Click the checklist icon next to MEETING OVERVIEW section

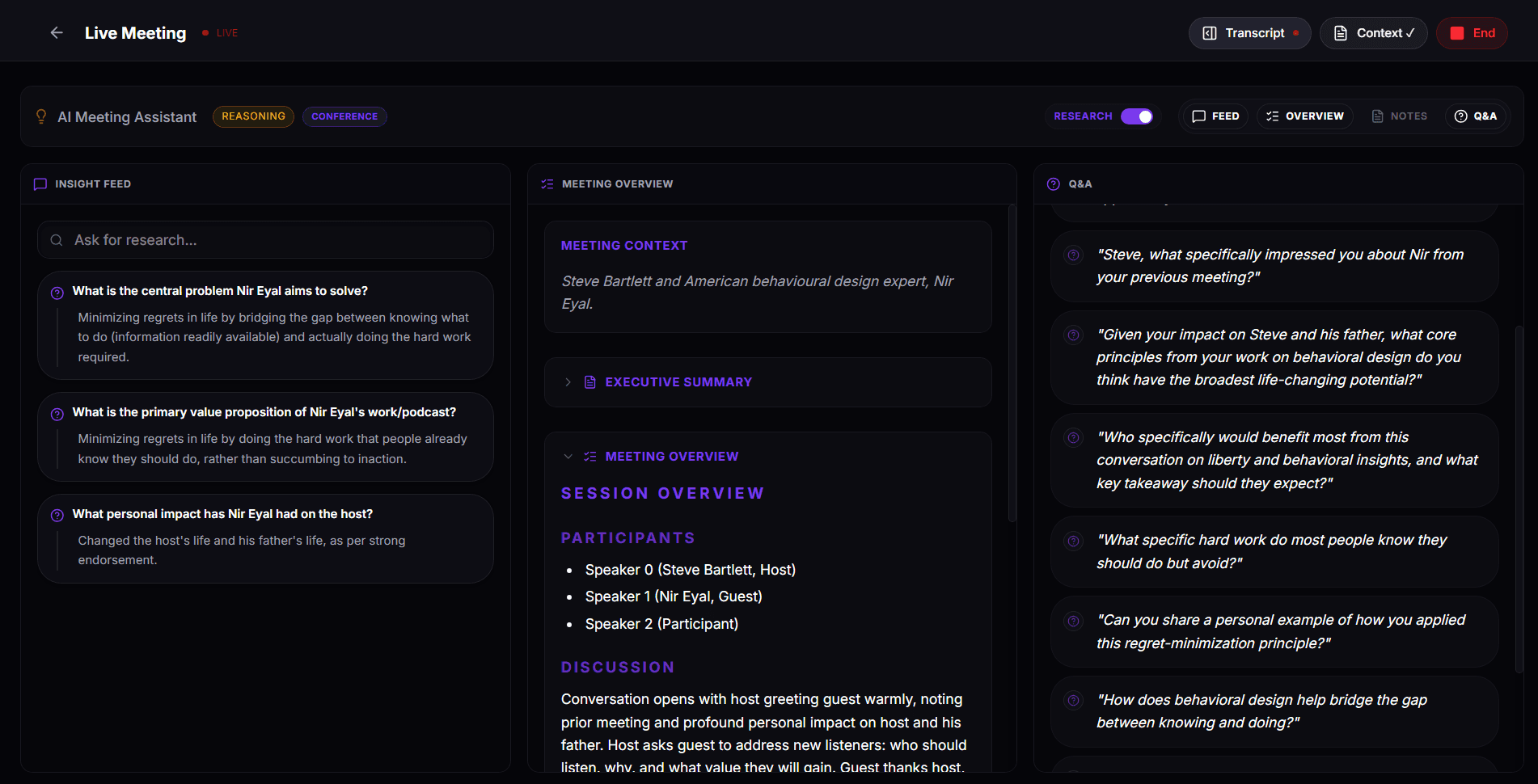tap(590, 457)
